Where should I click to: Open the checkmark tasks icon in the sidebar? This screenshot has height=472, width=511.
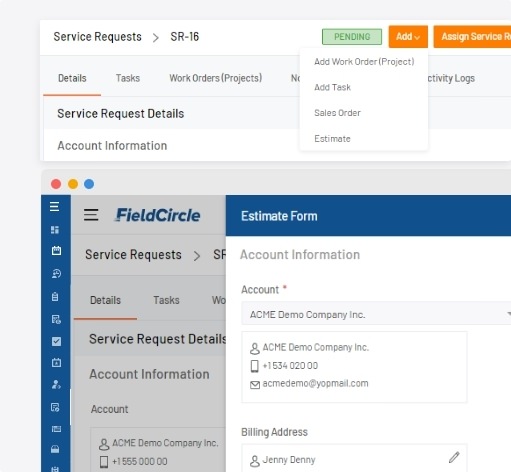click(56, 341)
